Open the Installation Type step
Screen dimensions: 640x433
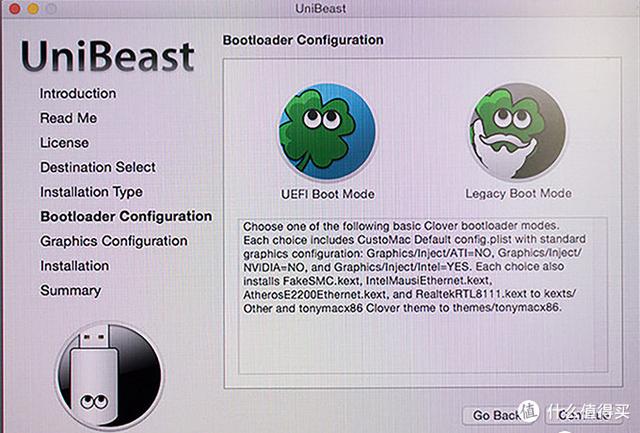point(91,192)
